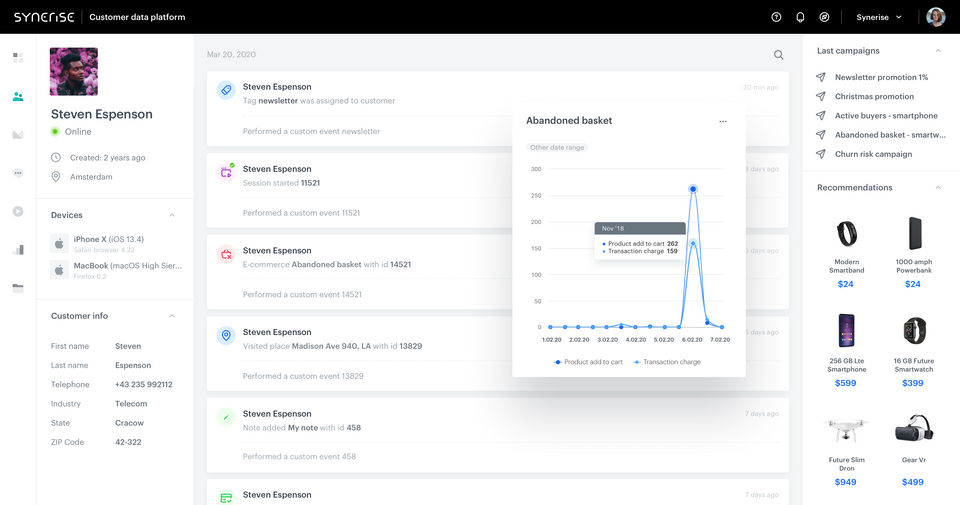Click the search icon in activity feed
This screenshot has height=505, width=960.
(x=778, y=54)
